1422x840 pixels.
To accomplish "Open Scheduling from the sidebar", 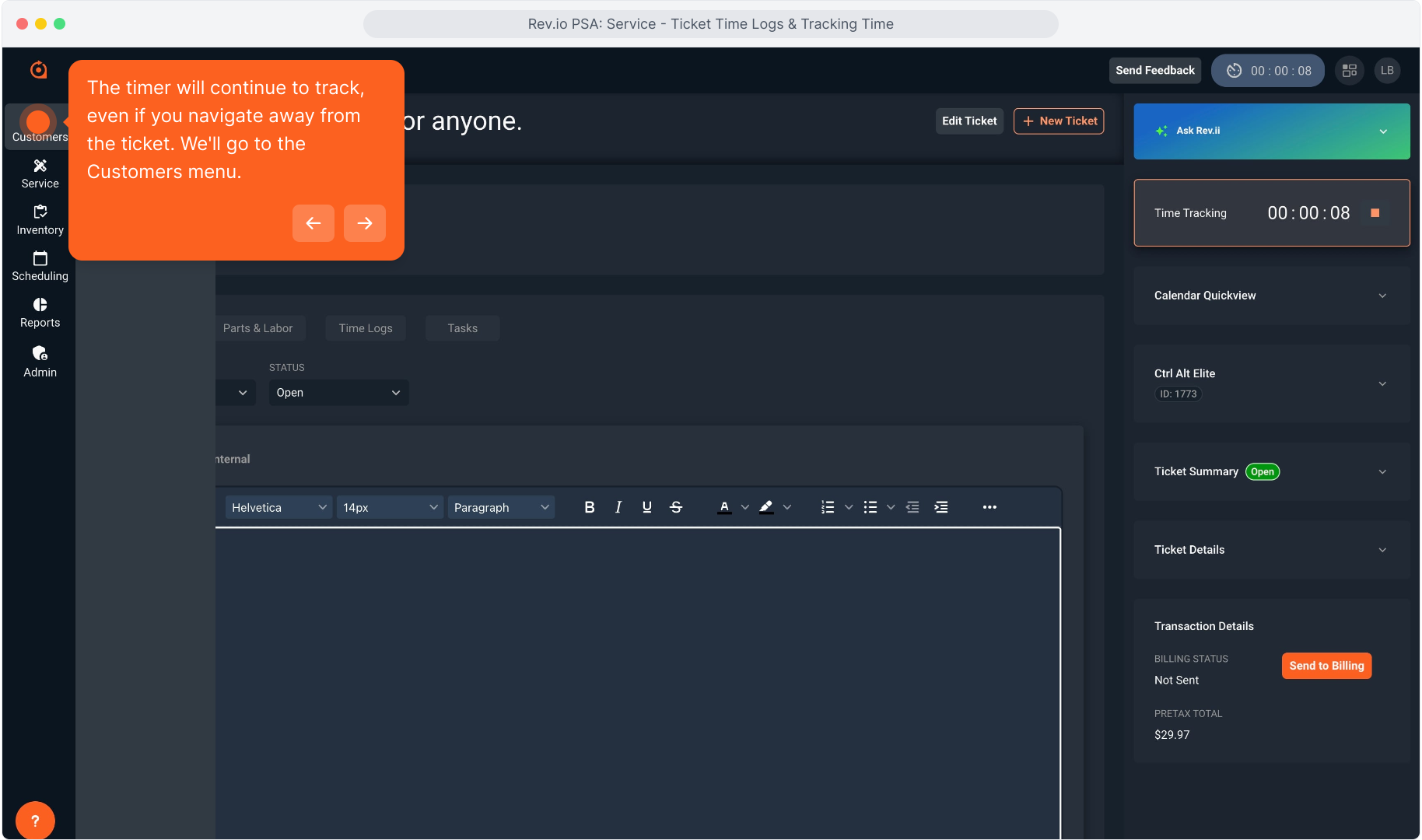I will [x=40, y=266].
